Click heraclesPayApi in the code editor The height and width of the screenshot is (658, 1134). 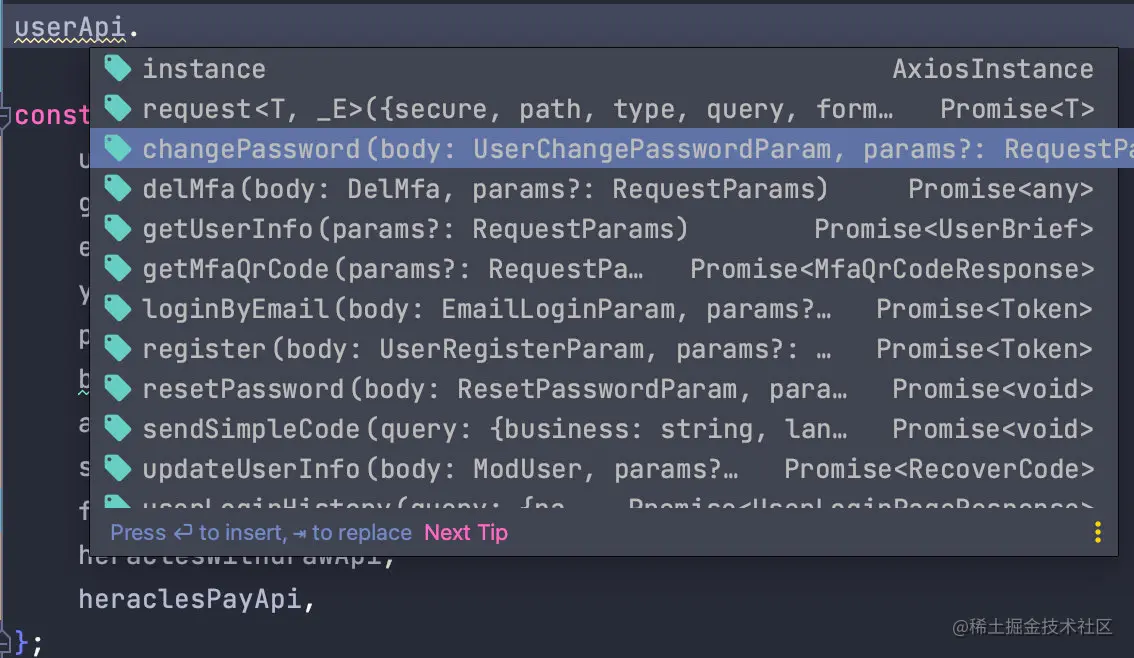point(189,599)
